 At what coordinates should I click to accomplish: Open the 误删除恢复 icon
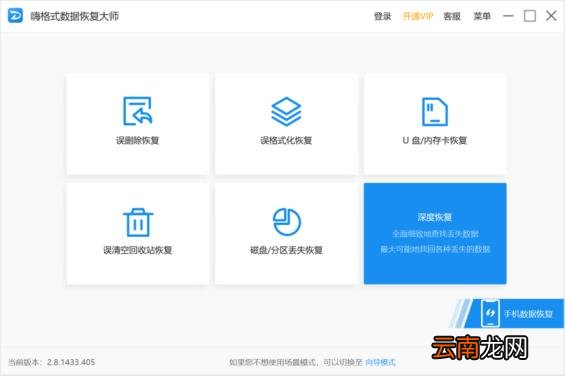tap(138, 111)
